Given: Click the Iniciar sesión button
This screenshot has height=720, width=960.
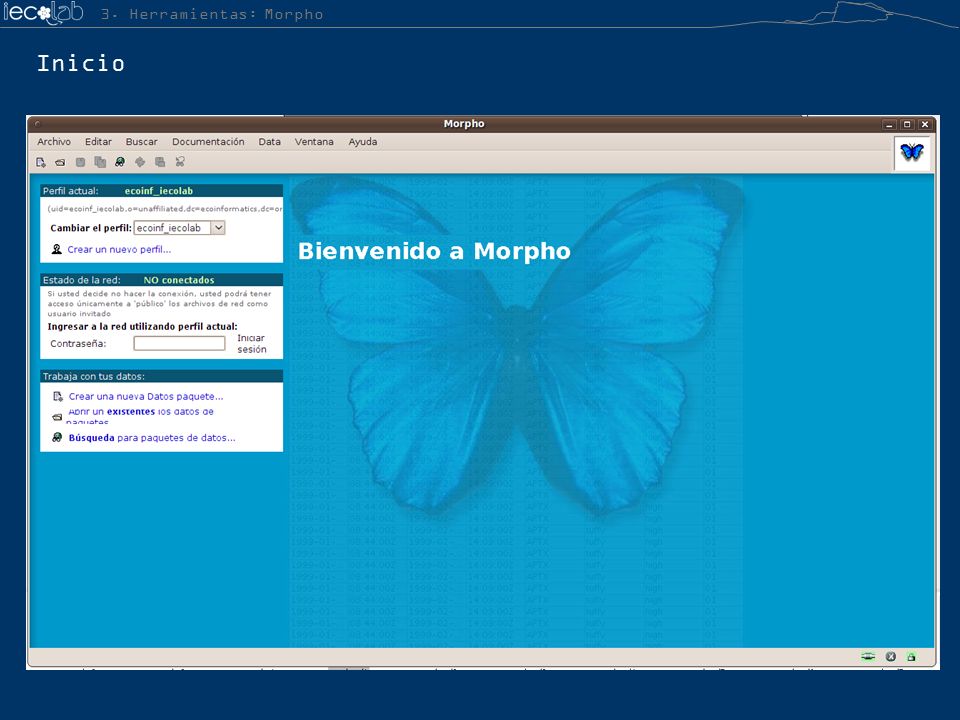Looking at the screenshot, I should (252, 343).
